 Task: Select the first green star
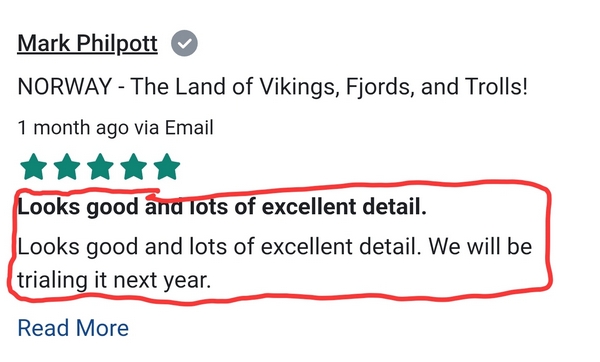pos(34,167)
